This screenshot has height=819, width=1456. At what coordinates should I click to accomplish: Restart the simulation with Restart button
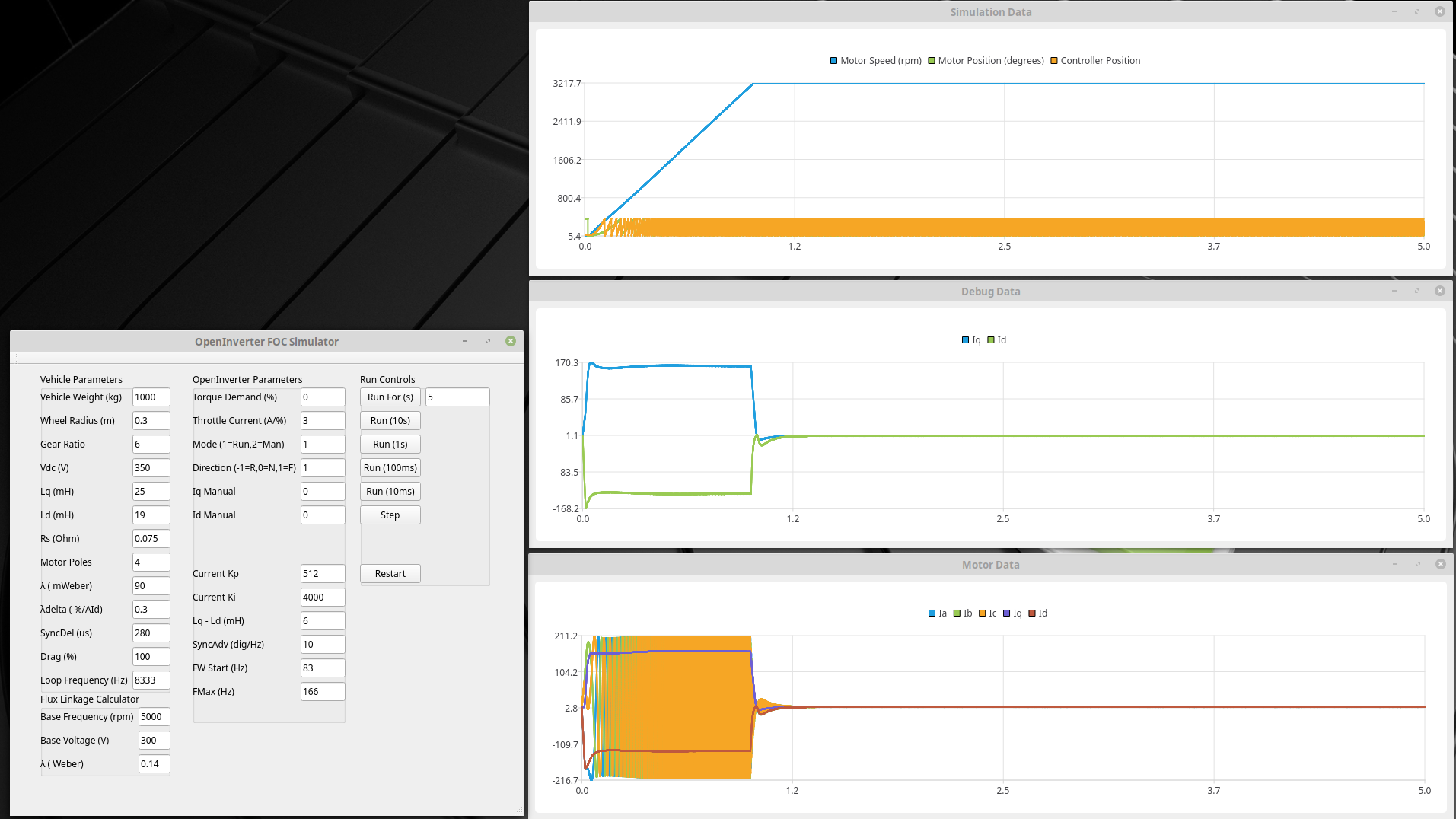click(x=390, y=574)
